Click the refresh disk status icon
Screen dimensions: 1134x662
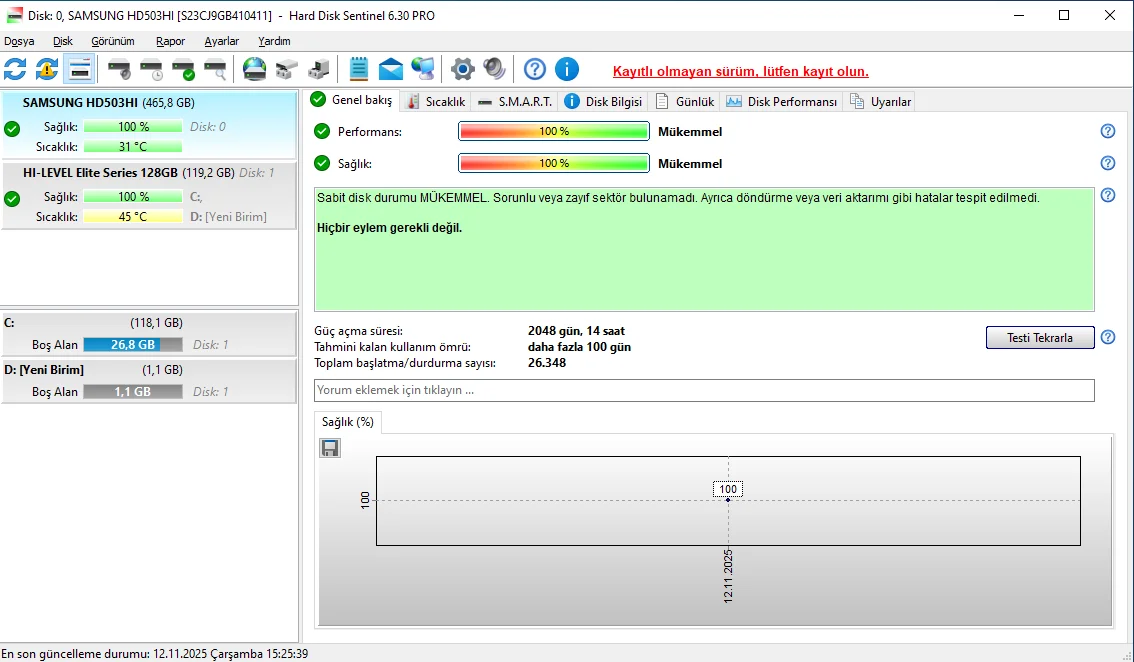pos(15,69)
